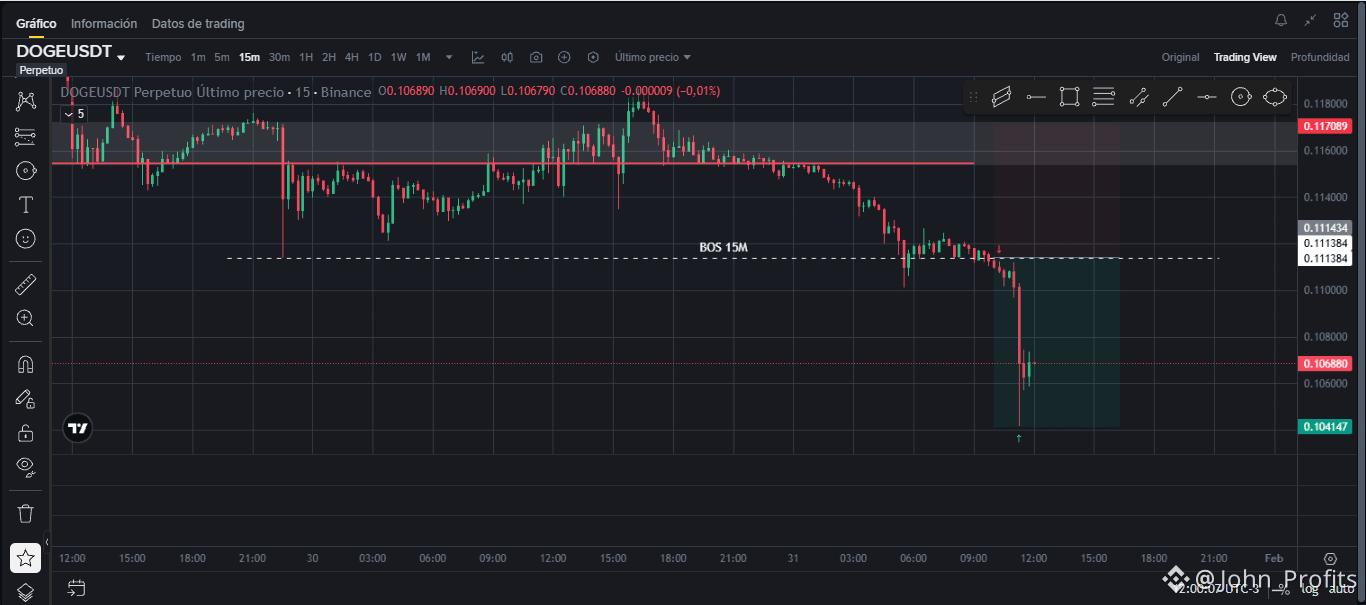Set interval to 1D
The height and width of the screenshot is (605, 1366).
point(375,57)
